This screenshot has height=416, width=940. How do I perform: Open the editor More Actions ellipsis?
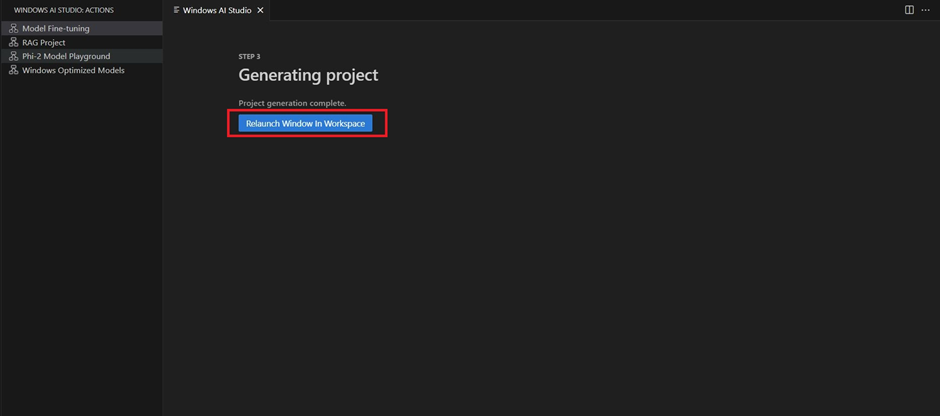(925, 10)
